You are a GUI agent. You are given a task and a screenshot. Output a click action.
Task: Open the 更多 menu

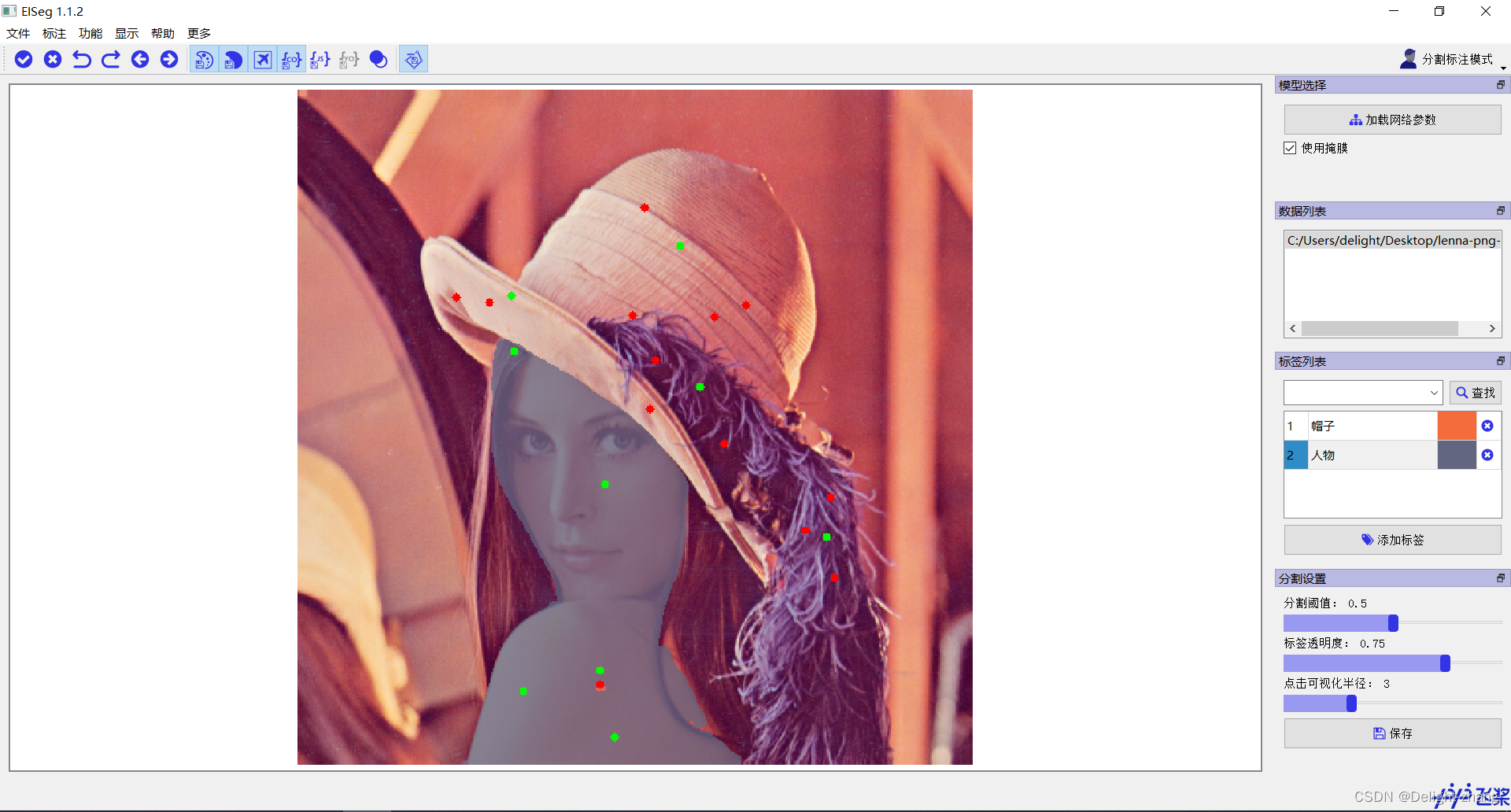point(199,33)
